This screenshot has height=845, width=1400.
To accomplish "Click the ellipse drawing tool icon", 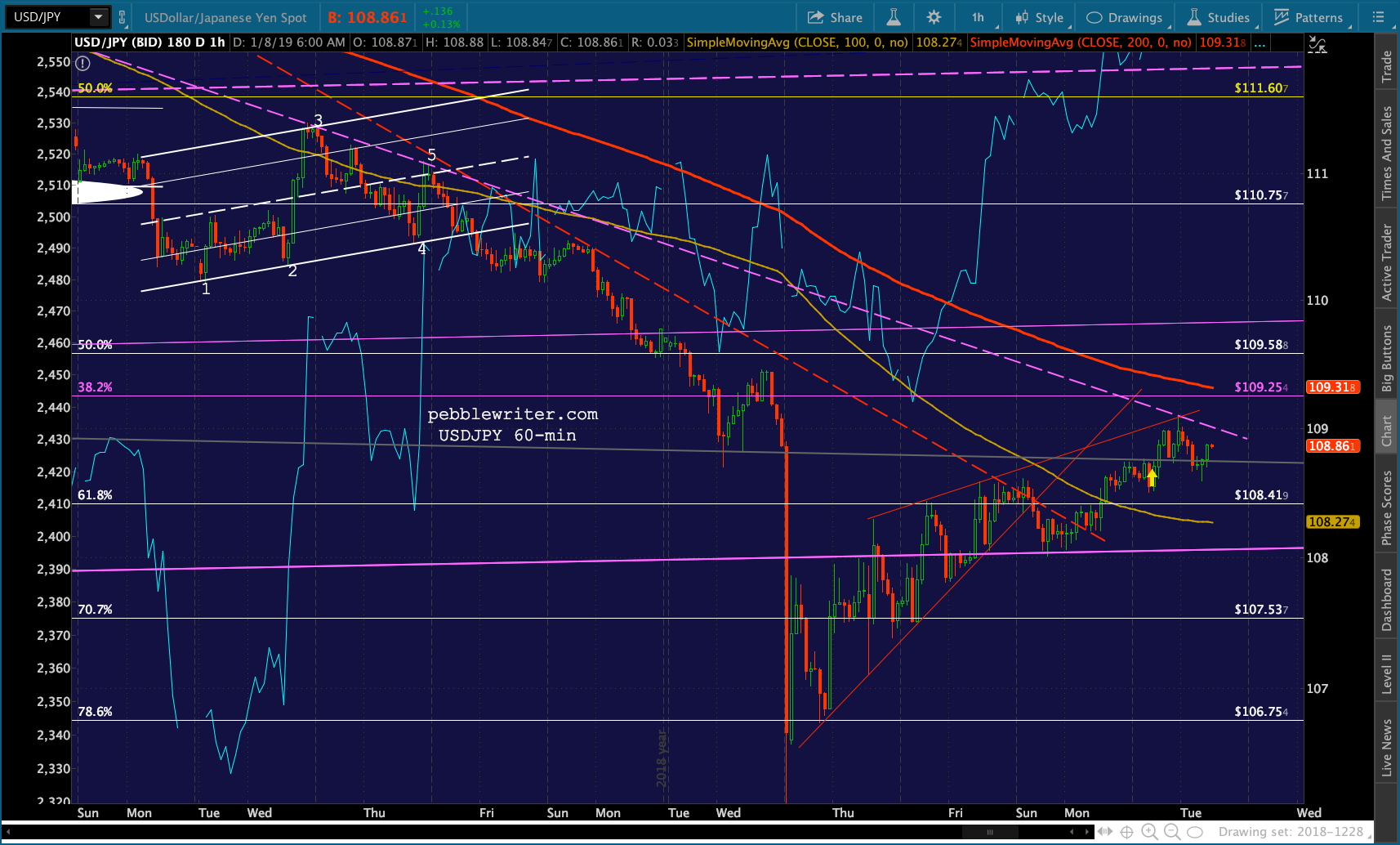I will [1195, 832].
